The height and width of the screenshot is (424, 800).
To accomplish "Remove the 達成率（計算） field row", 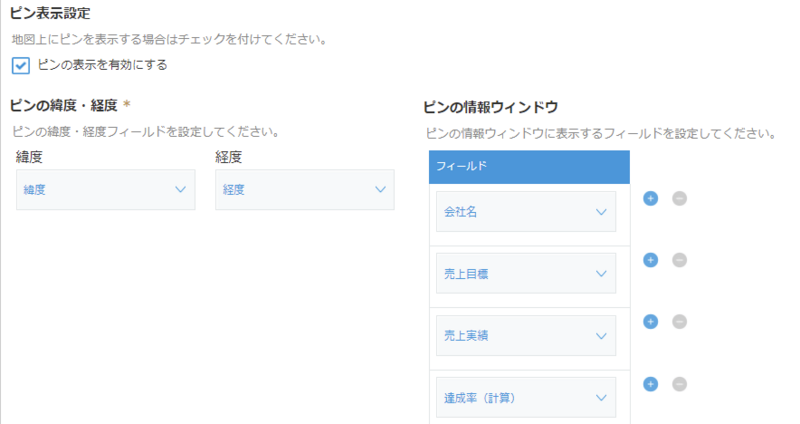I will tap(679, 384).
